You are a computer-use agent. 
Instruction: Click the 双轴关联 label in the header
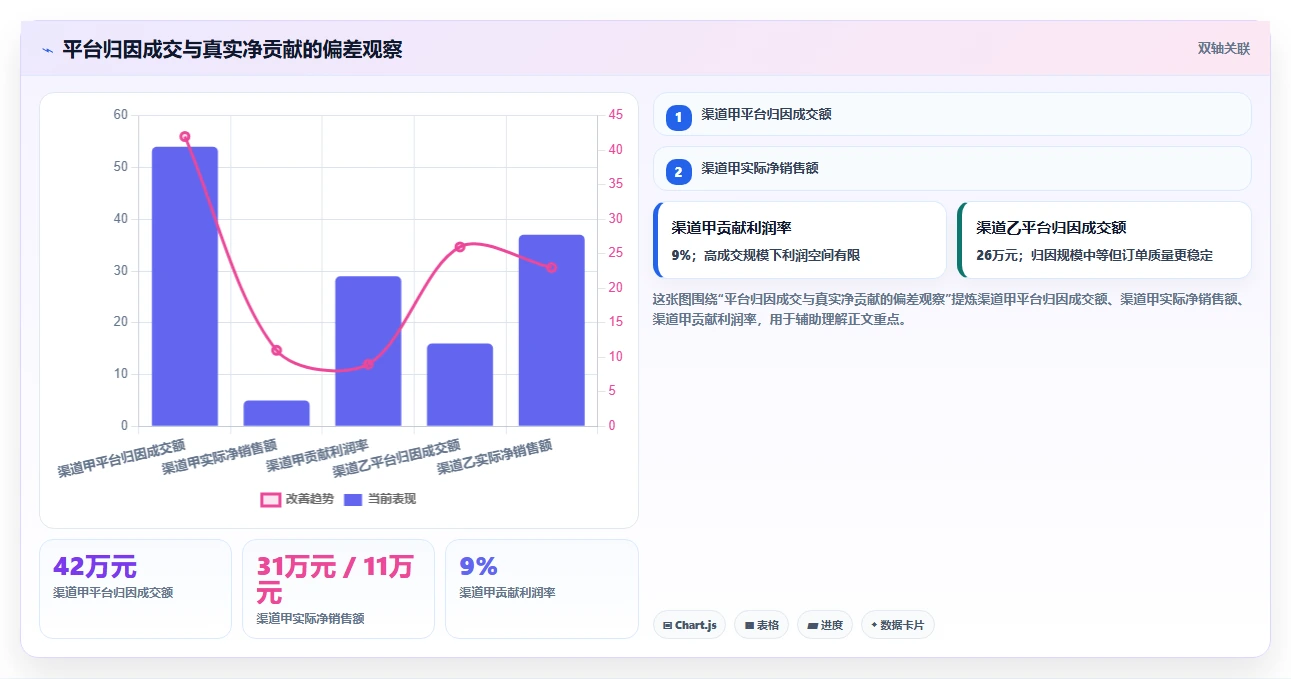coord(1223,48)
